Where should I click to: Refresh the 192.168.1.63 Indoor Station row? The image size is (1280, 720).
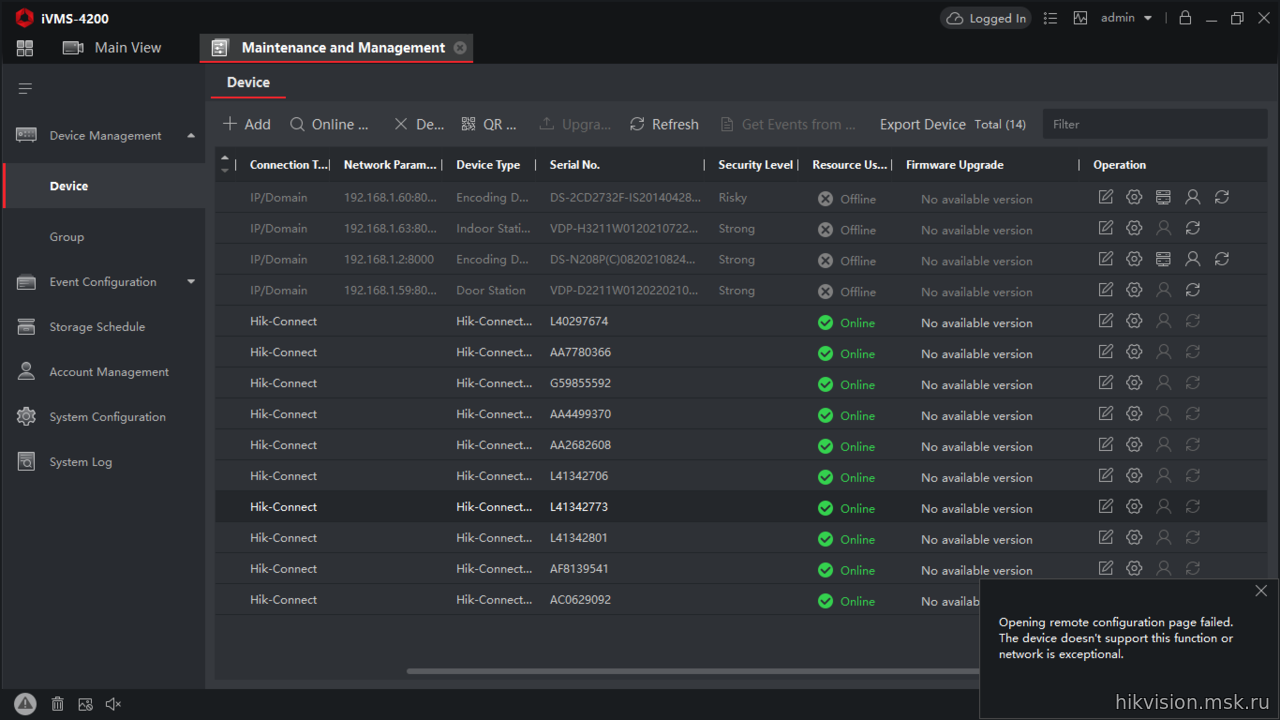click(x=1192, y=228)
